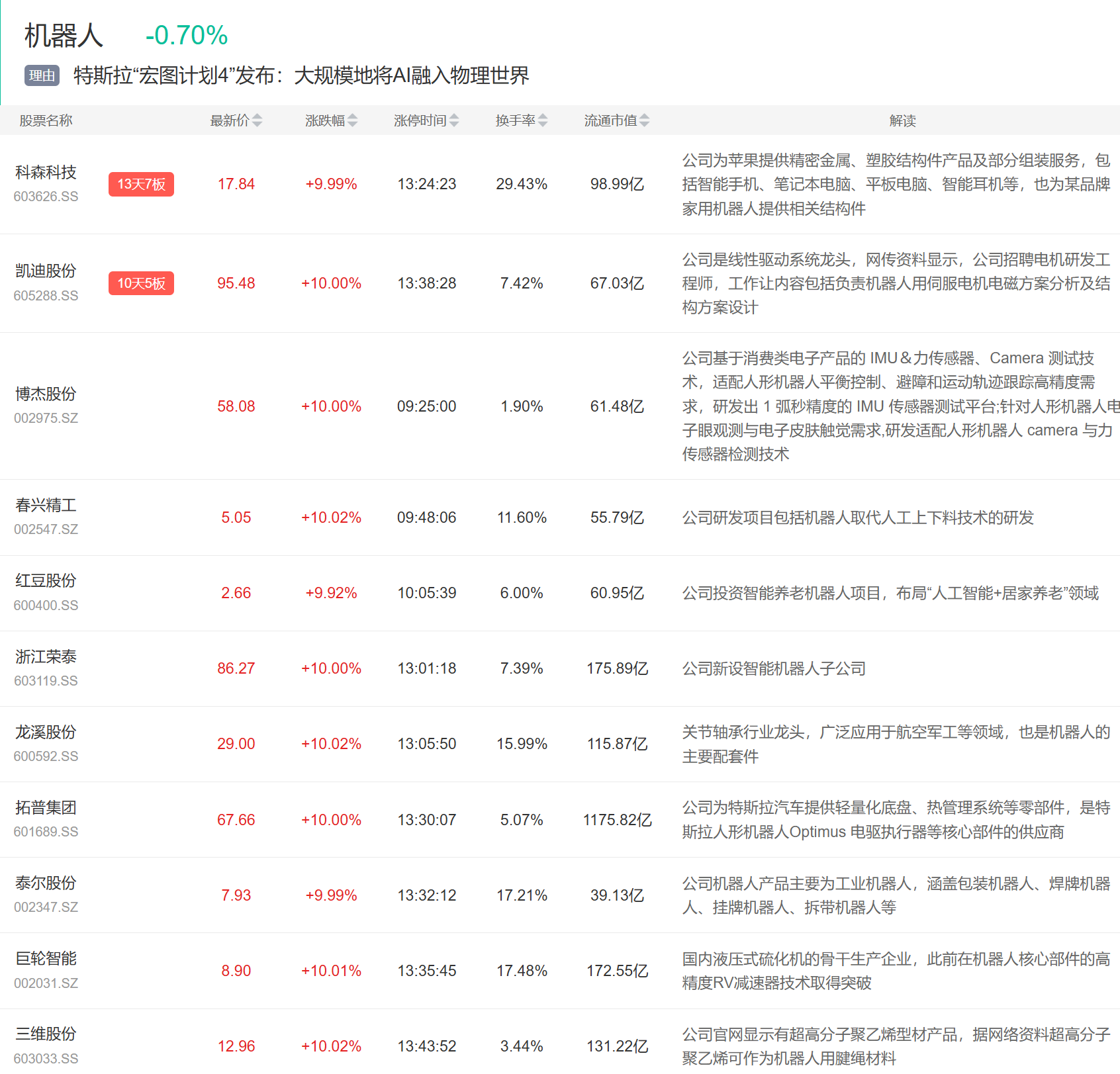Viewport: 1120px width, 1074px height.
Task: Sort by 涨跌幅 column arrow icon
Action: click(x=352, y=120)
